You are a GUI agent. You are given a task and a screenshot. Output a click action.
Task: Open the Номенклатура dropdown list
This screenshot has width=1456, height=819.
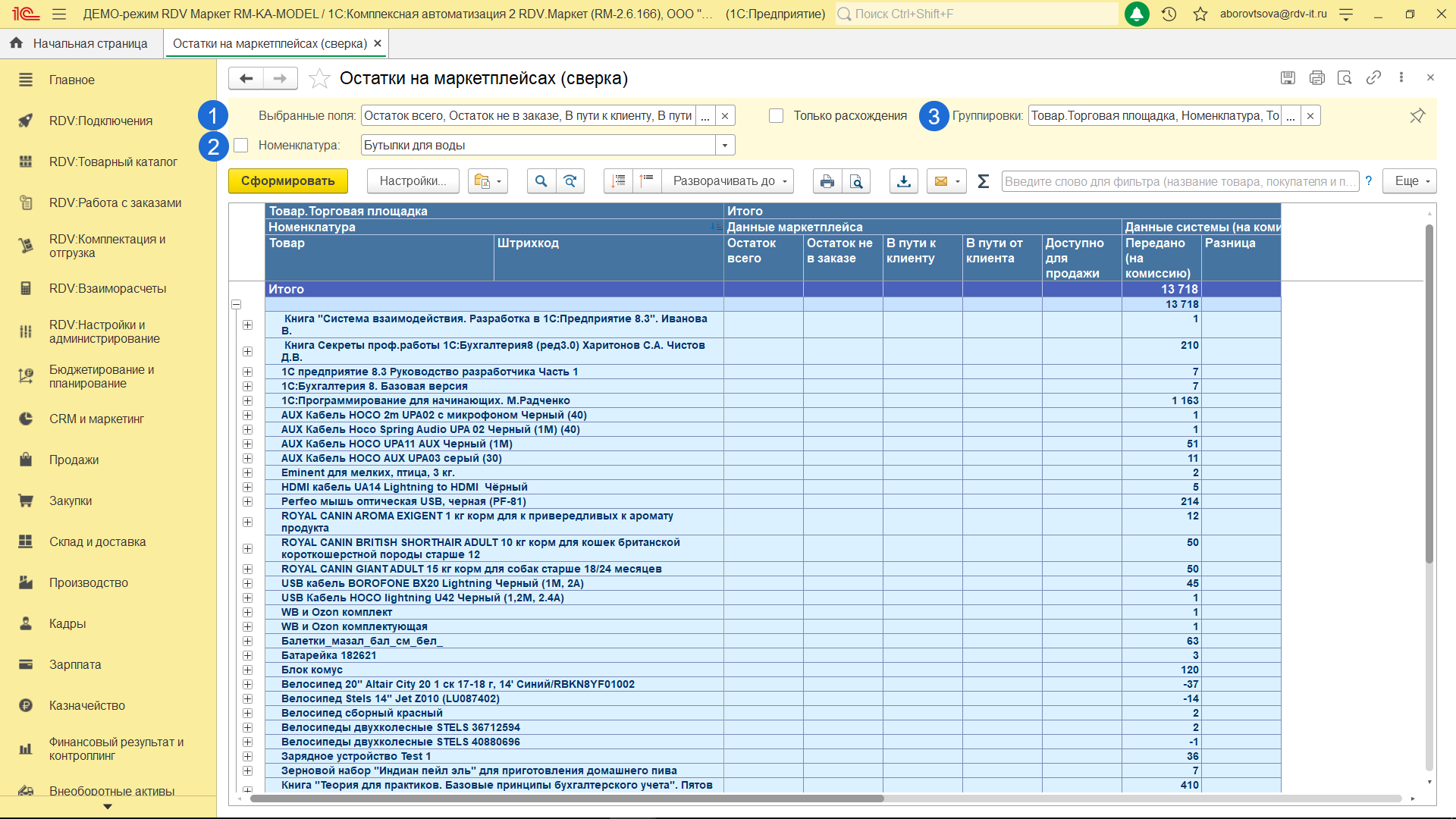pos(725,146)
